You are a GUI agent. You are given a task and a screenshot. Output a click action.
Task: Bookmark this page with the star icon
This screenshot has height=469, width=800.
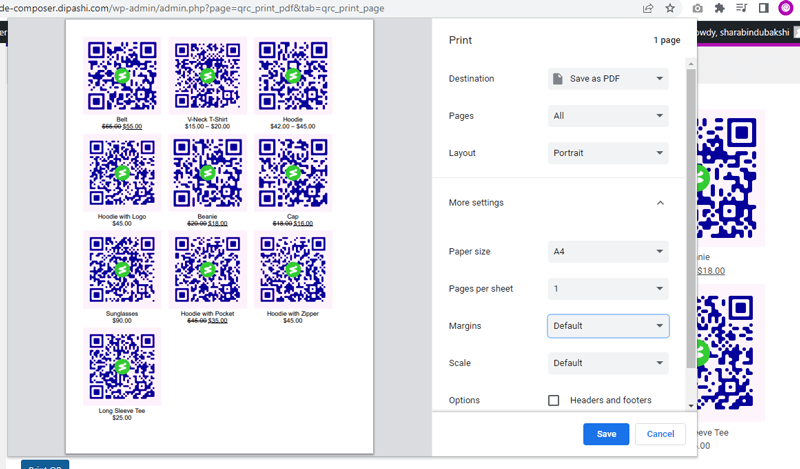[670, 8]
